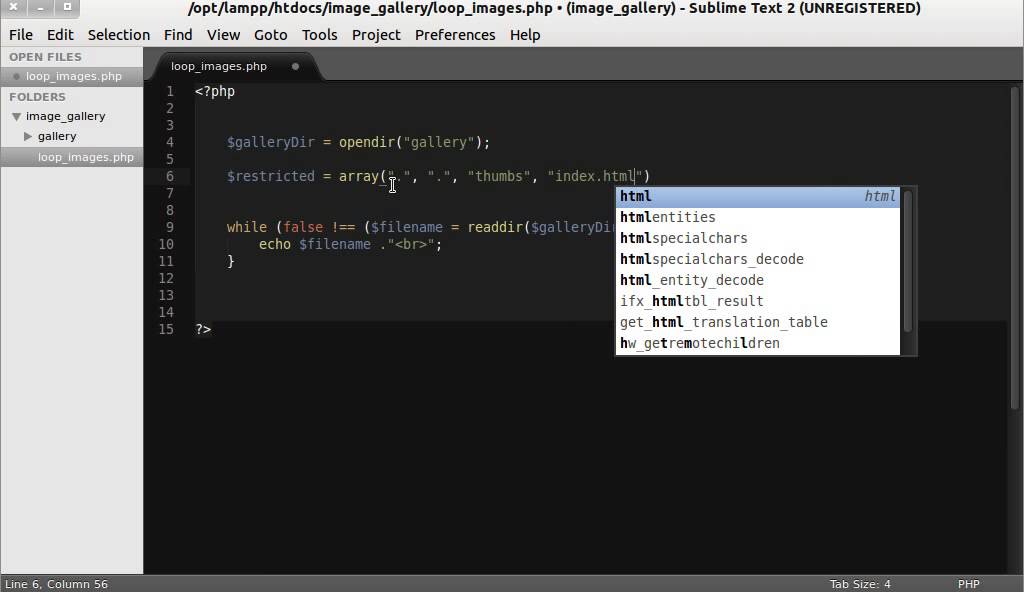Click the false keyword on line 9
Image resolution: width=1024 pixels, height=592 pixels.
tap(303, 227)
